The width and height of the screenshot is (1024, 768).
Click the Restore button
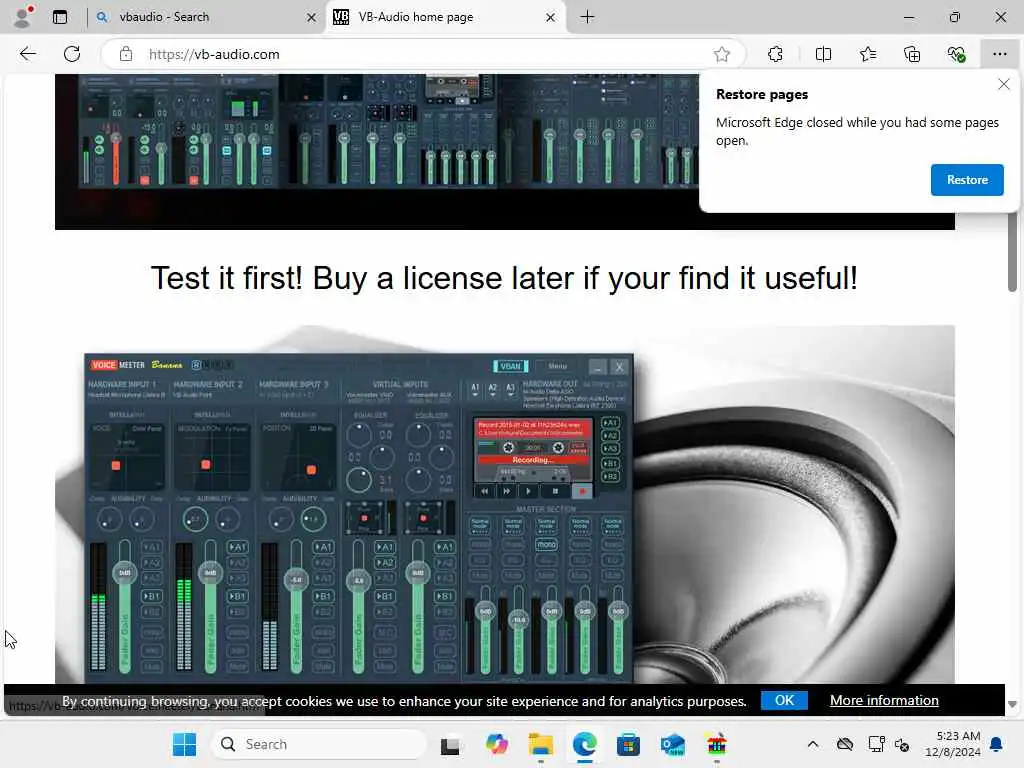pos(967,180)
